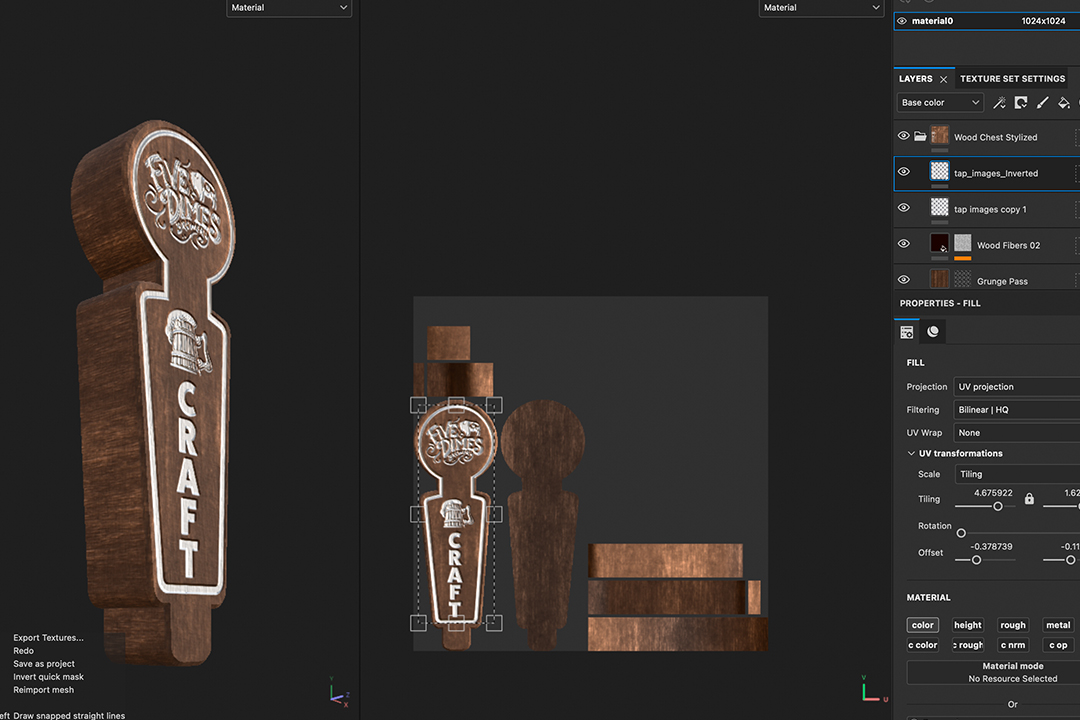Open the Fill properties tab icon

tap(906, 332)
